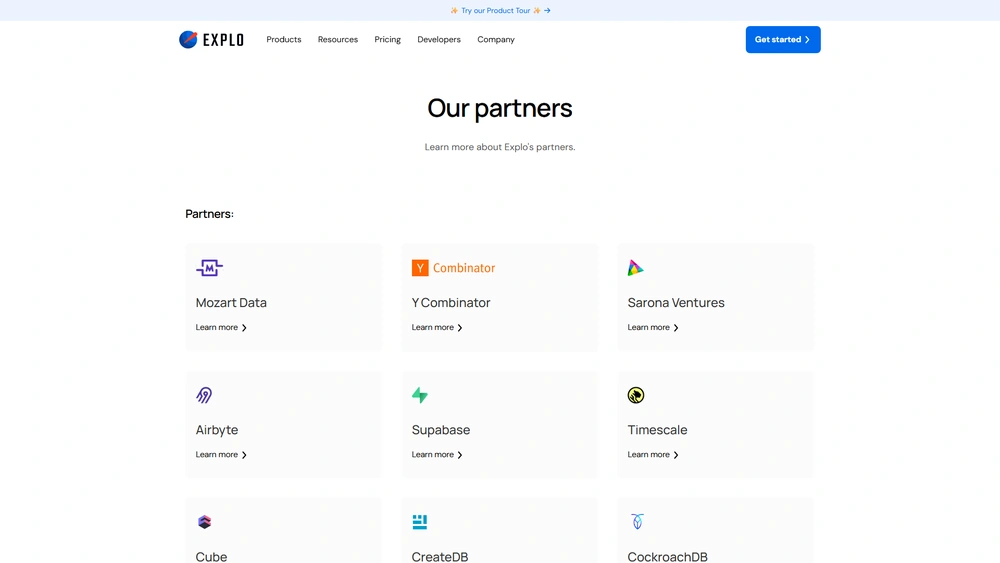Viewport: 1000px width, 563px height.
Task: Select the Mozart Data card title
Action: (x=231, y=303)
